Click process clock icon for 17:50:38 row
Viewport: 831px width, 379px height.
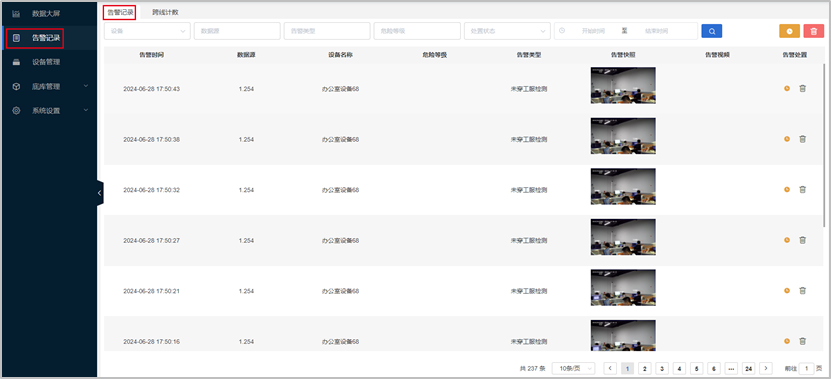[x=787, y=139]
